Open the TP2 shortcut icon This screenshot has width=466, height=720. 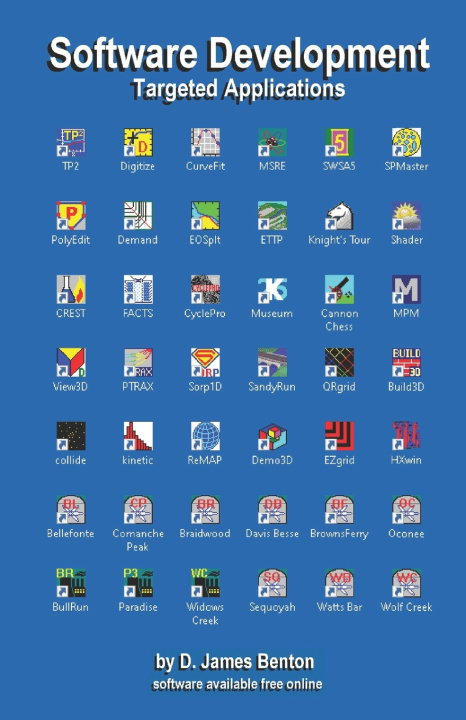[x=71, y=142]
